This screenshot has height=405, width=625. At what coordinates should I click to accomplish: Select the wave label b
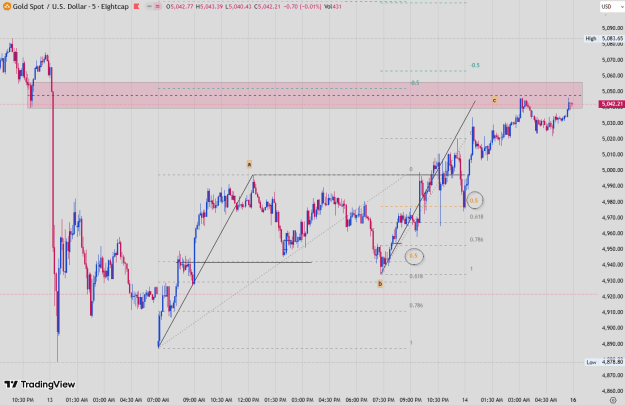coord(380,284)
